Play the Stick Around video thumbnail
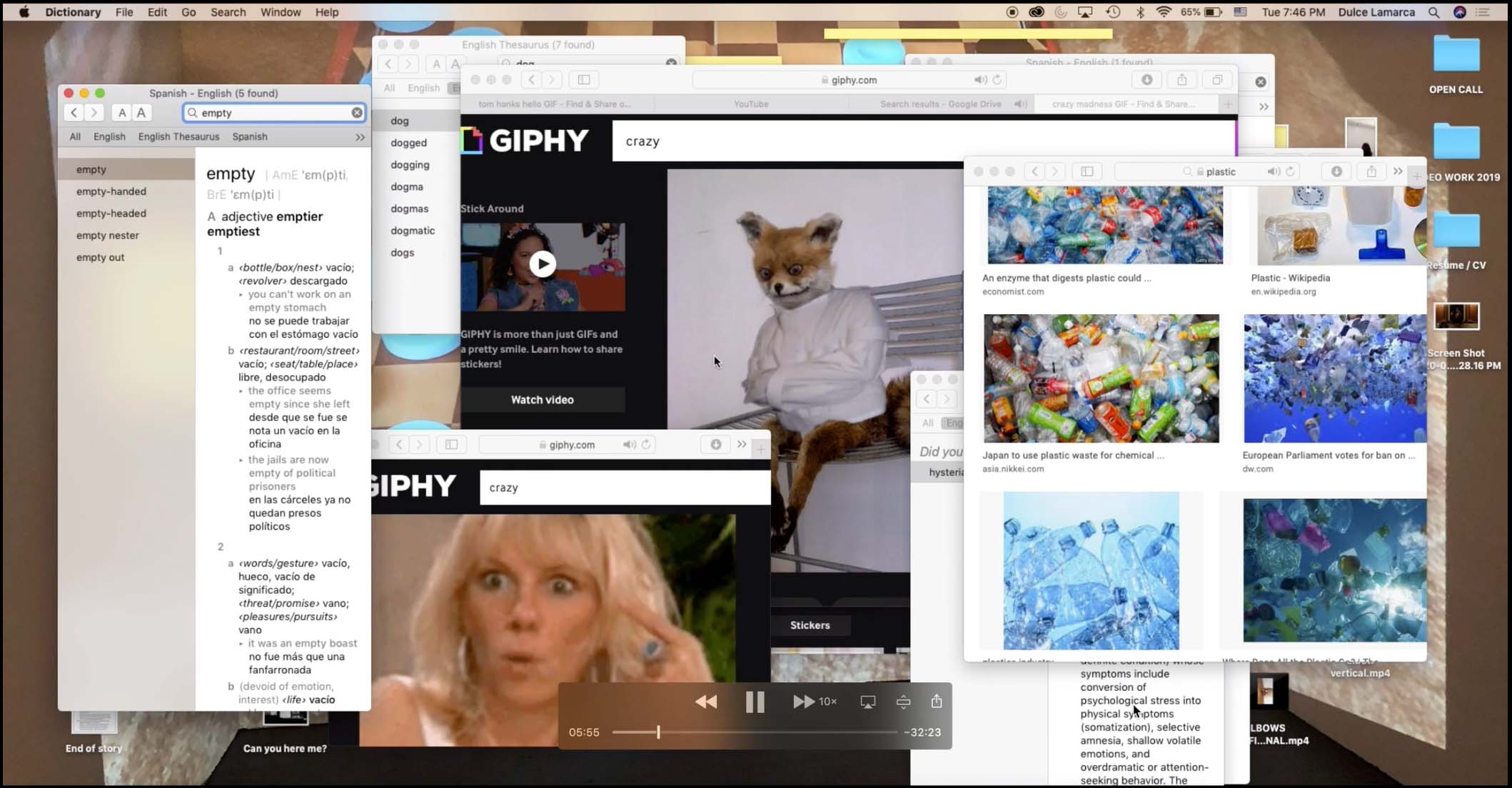This screenshot has width=1512, height=788. (x=543, y=264)
